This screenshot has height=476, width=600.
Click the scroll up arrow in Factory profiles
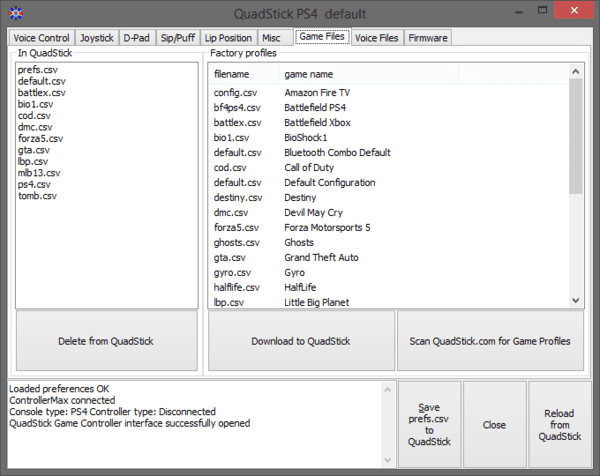point(575,71)
